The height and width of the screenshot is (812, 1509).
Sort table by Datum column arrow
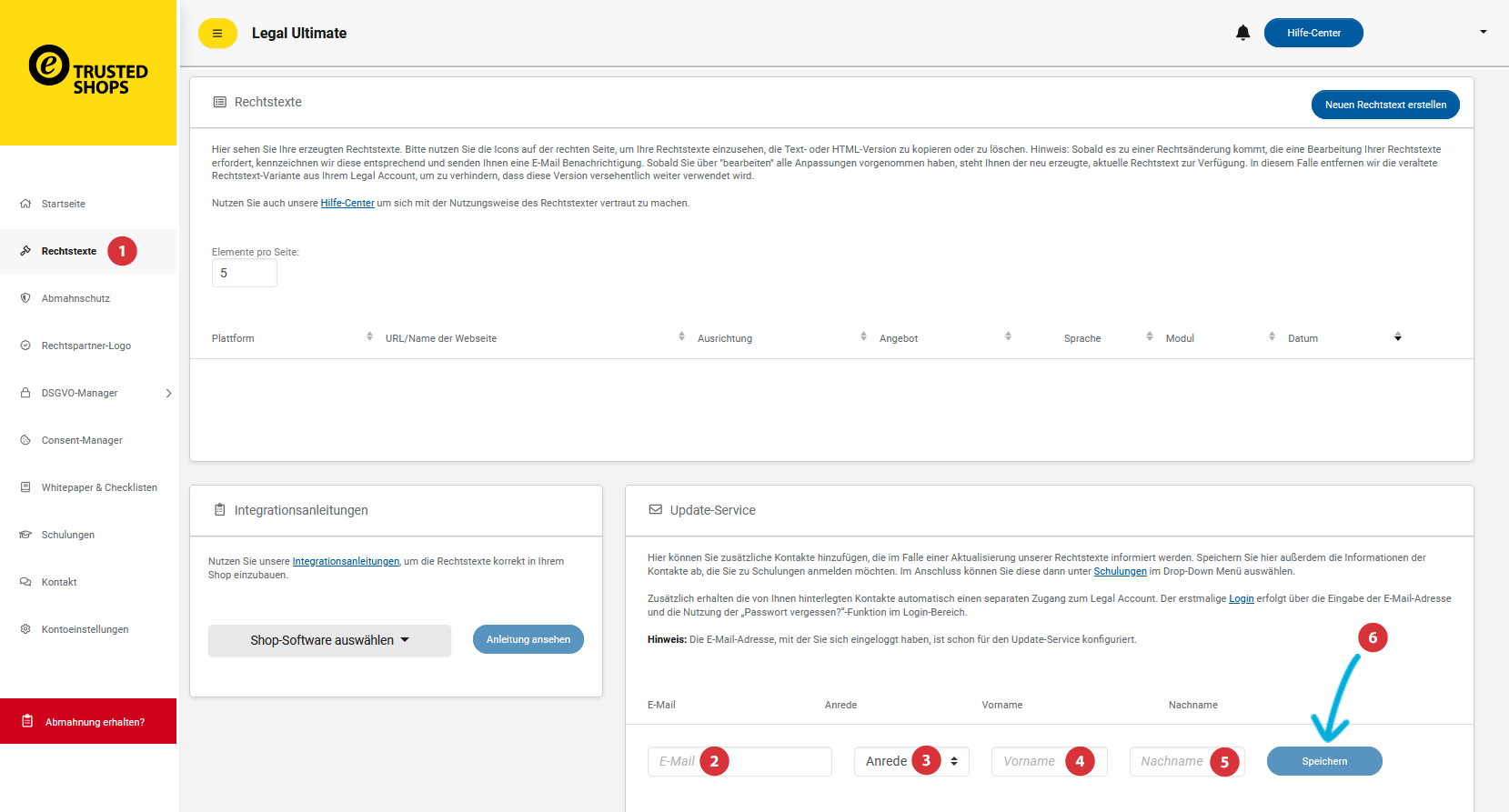pos(1398,336)
